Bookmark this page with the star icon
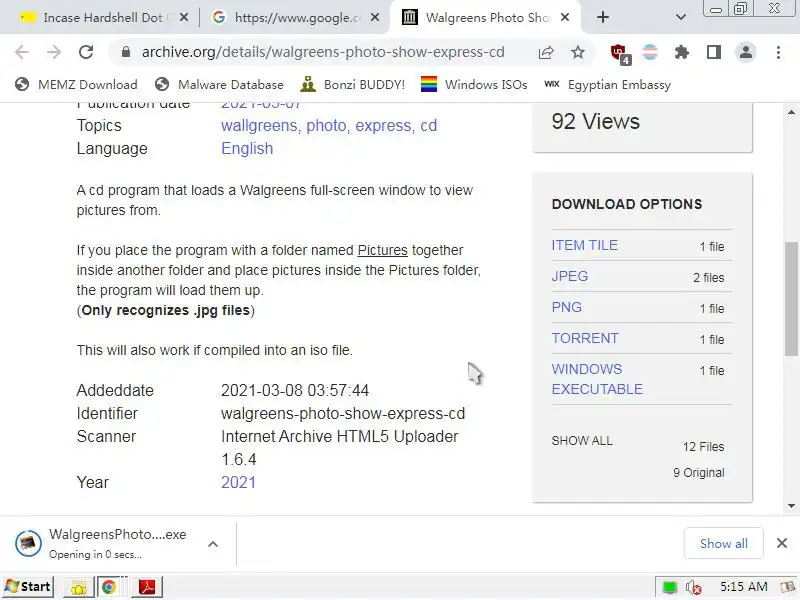This screenshot has width=800, height=600. click(578, 52)
